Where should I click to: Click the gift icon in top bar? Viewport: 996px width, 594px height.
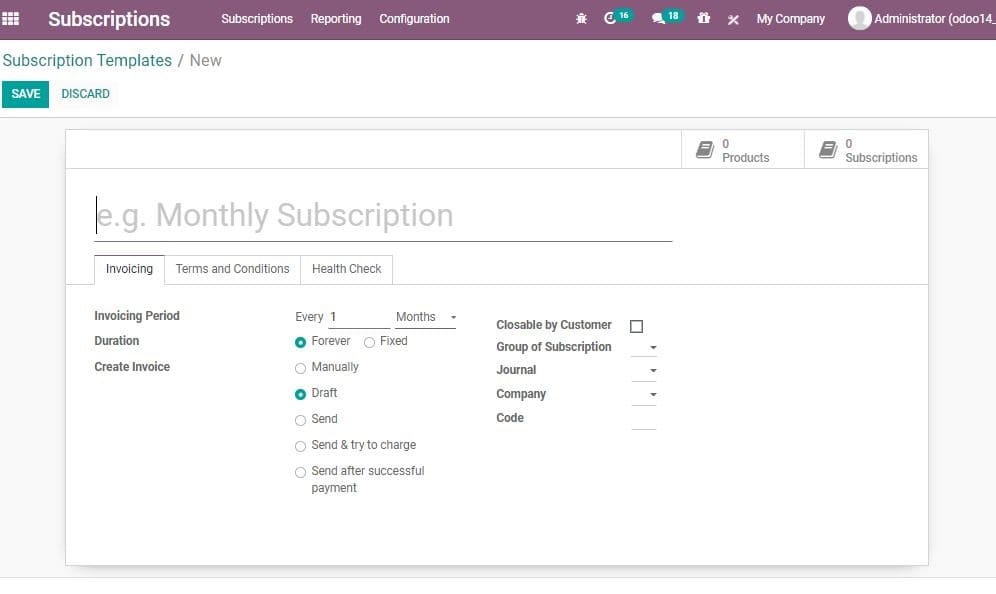point(703,18)
